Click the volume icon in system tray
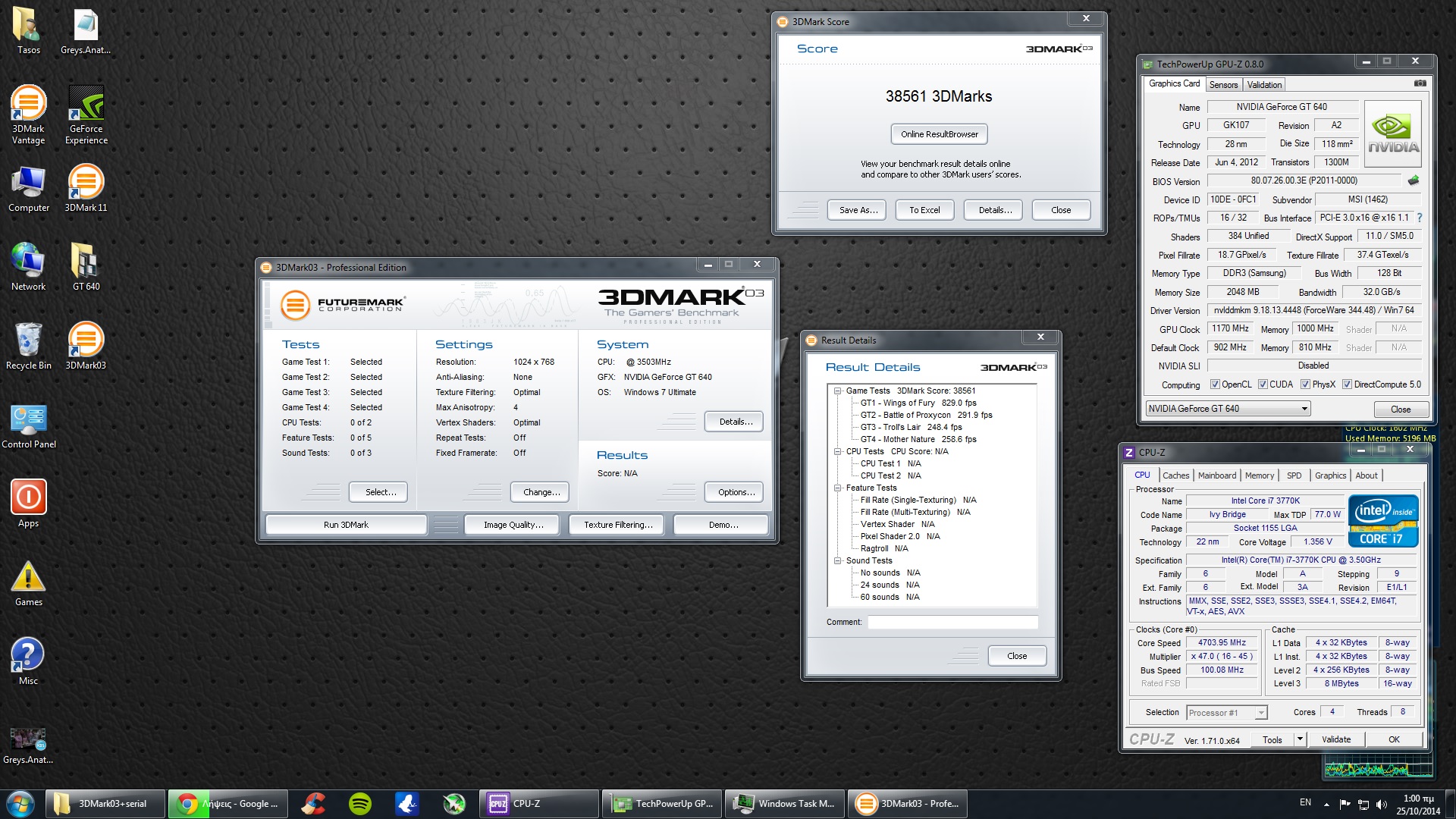This screenshot has width=1456, height=819. (x=1381, y=805)
